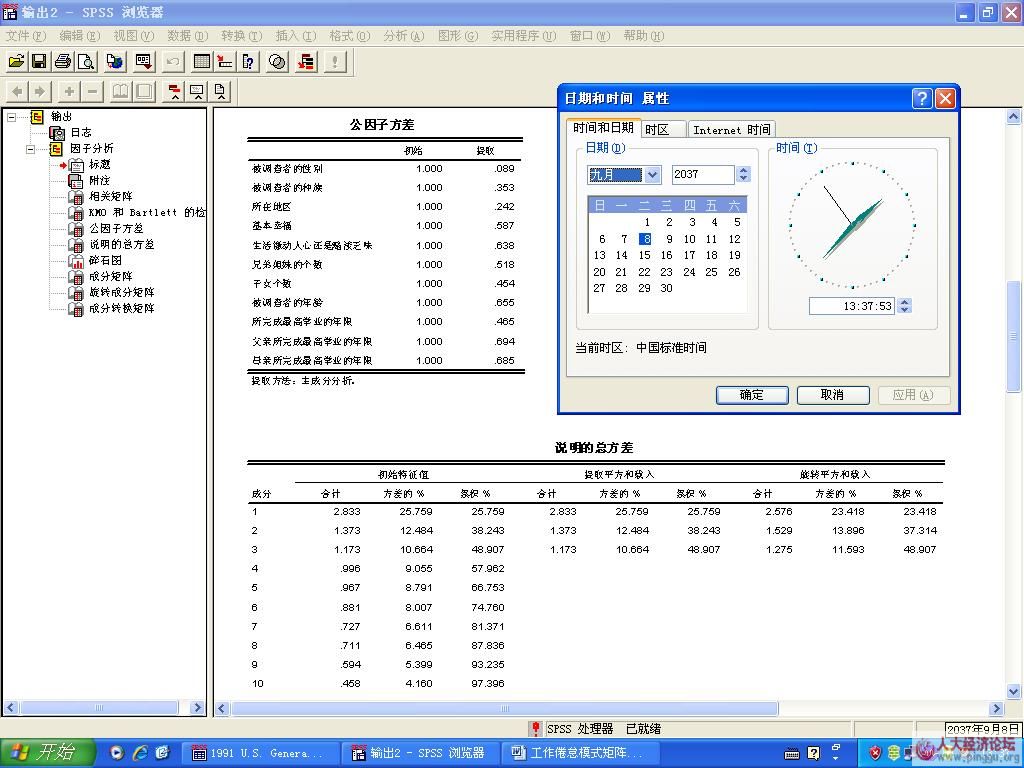Open the 转换 menu
The image size is (1024, 768).
point(241,36)
